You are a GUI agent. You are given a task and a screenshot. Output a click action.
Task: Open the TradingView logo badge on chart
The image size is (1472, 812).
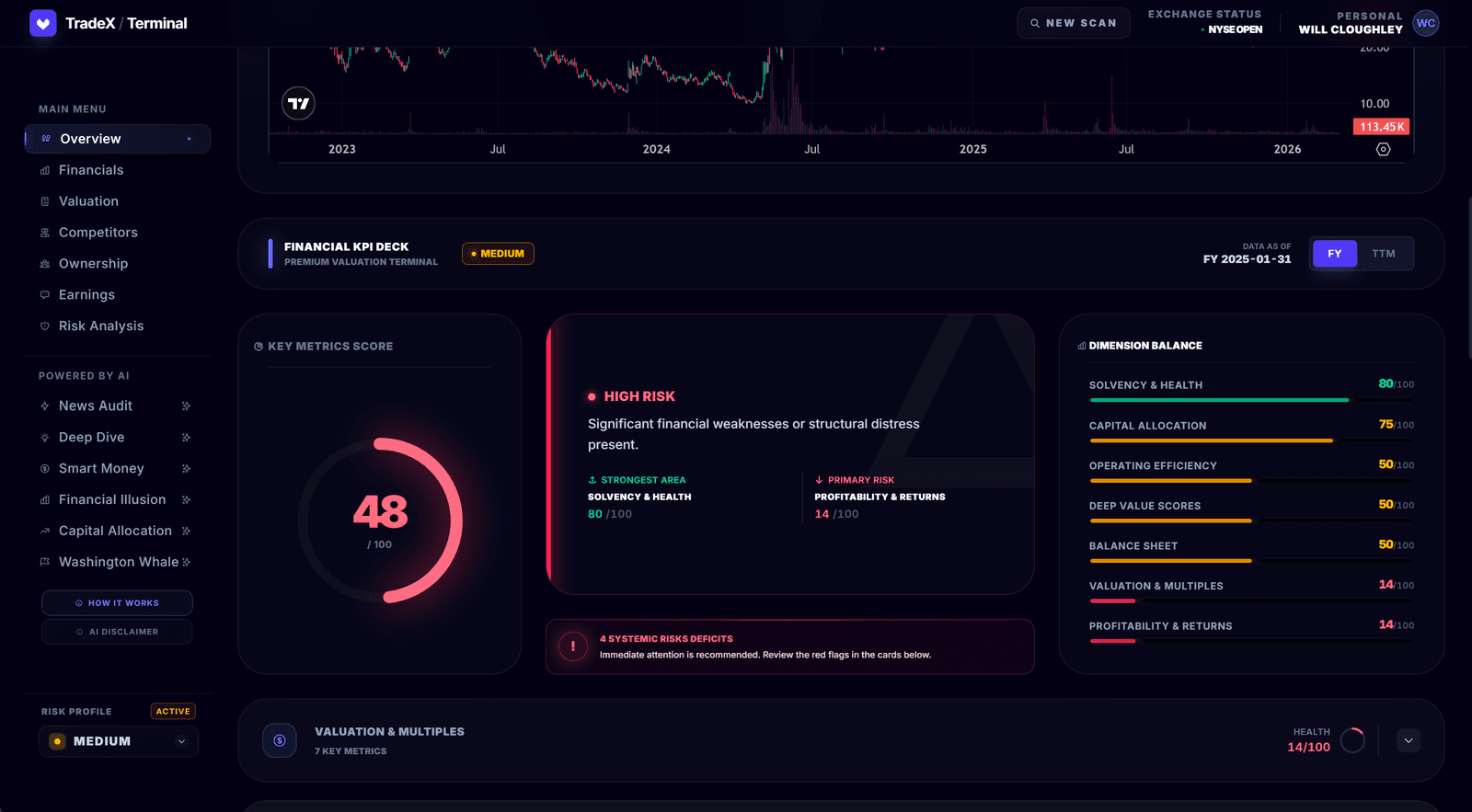point(298,103)
